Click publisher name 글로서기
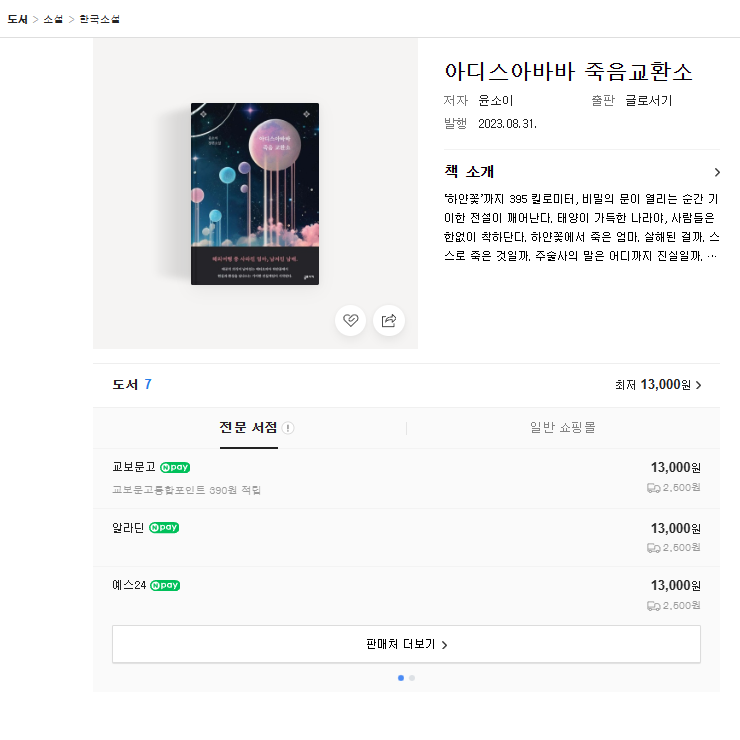740x740 pixels. (x=648, y=101)
